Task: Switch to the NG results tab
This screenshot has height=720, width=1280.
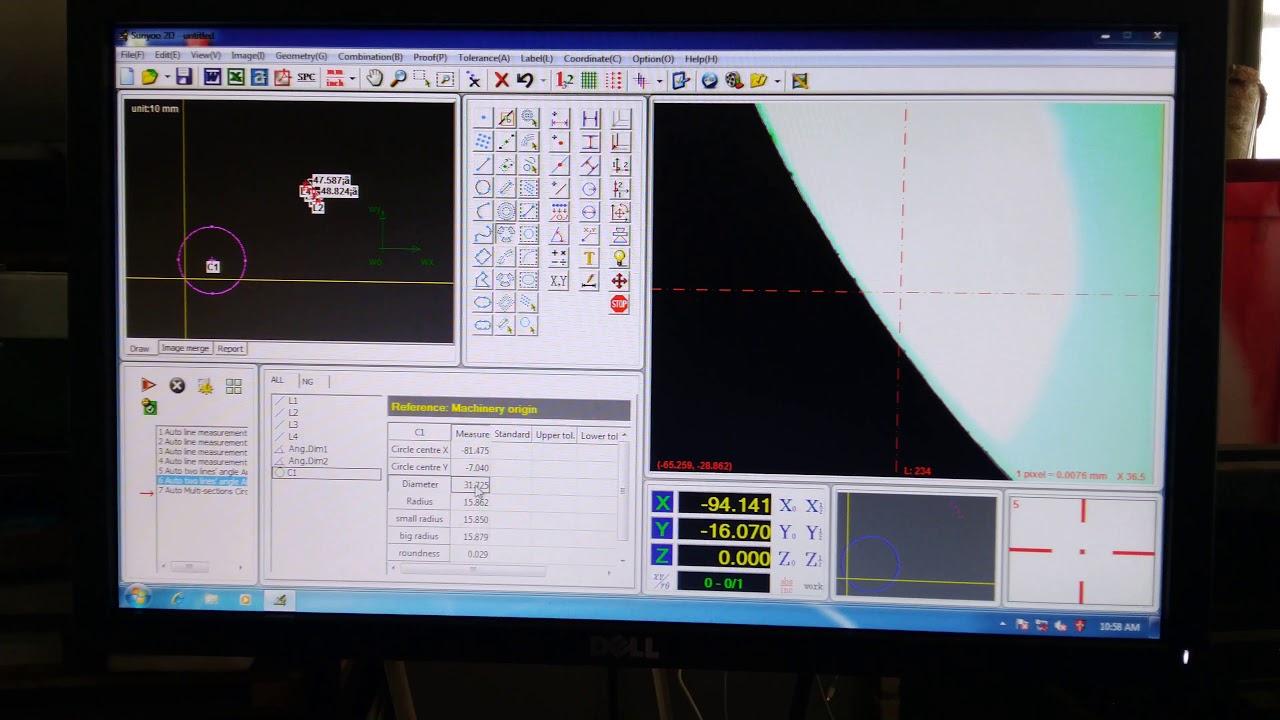Action: [307, 381]
